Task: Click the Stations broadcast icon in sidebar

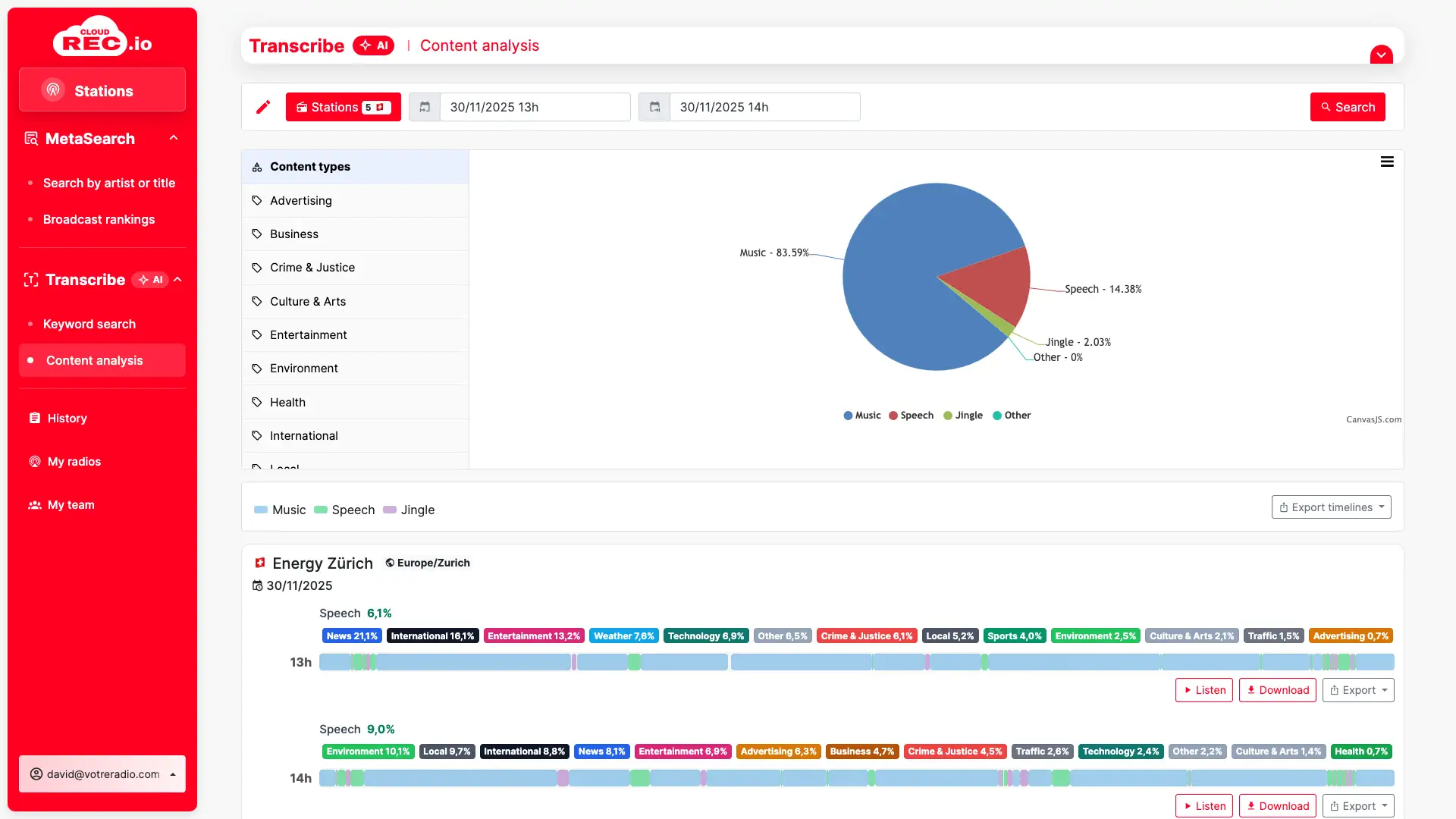Action: click(x=53, y=90)
